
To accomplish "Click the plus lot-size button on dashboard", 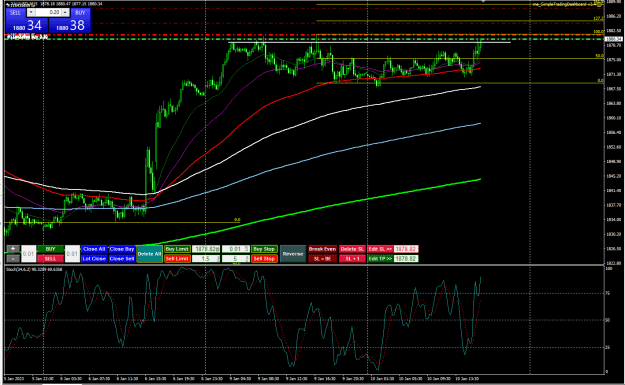I will (13, 249).
